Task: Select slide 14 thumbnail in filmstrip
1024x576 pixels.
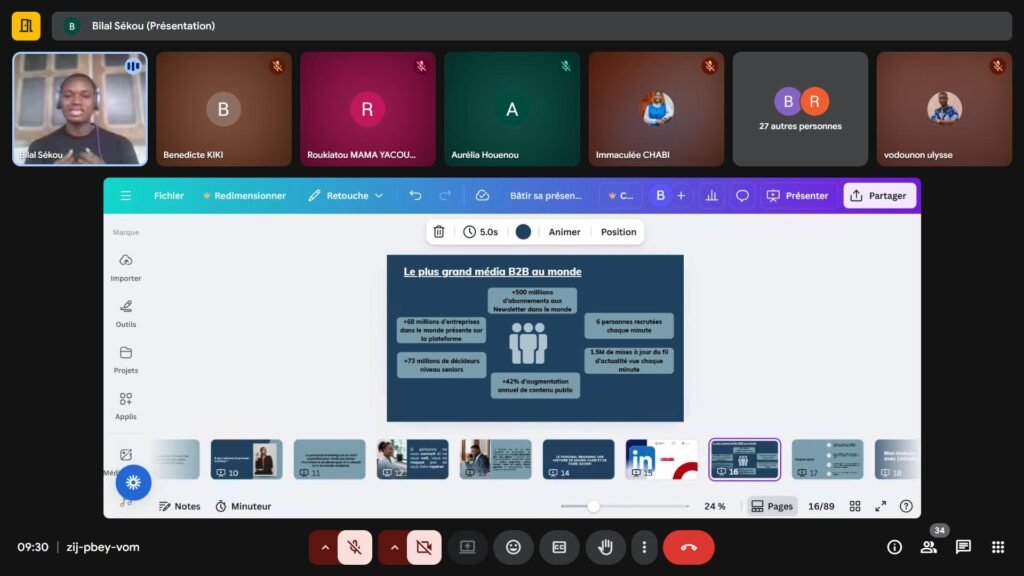Action: (578, 459)
